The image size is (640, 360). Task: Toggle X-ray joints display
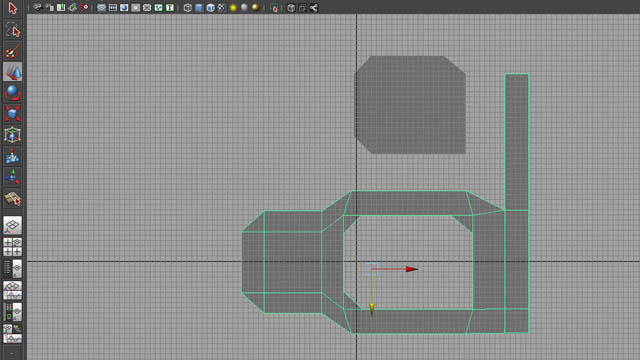pyautogui.click(x=313, y=7)
